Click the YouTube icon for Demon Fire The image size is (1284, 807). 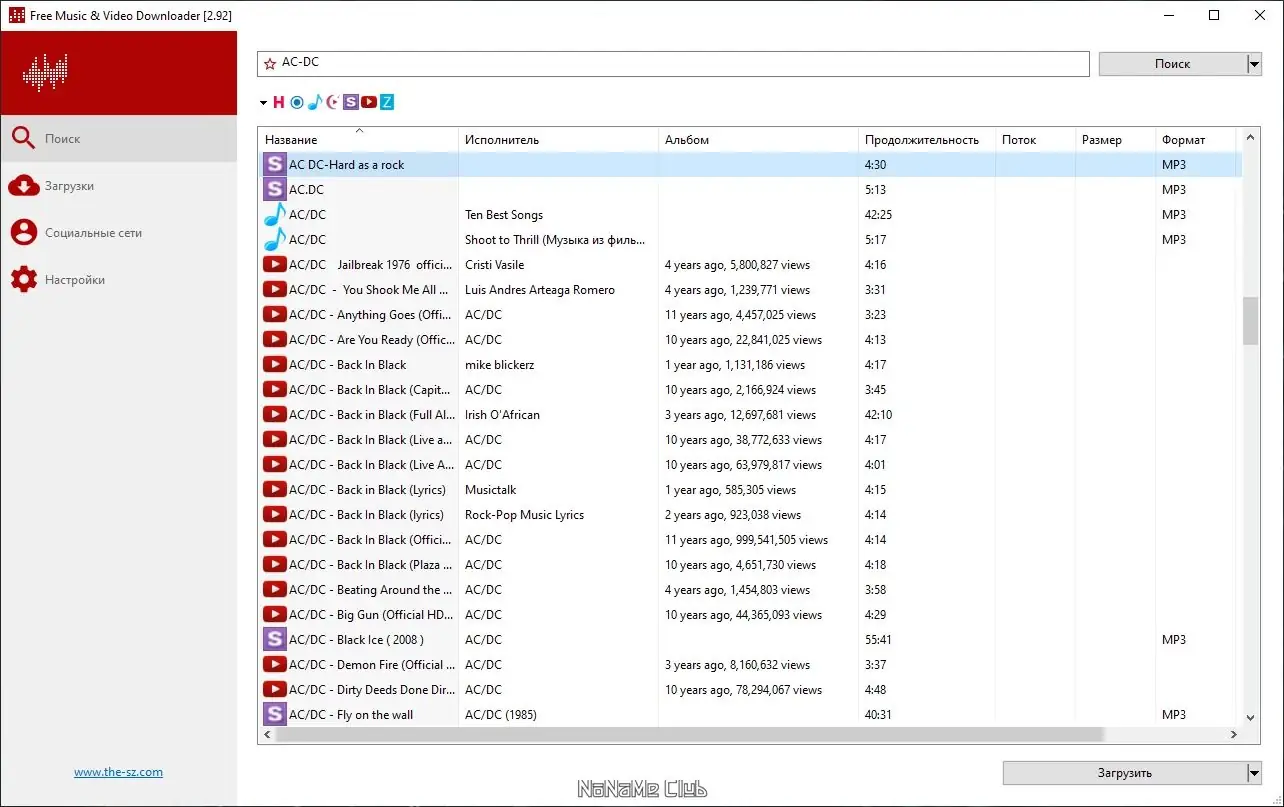[x=274, y=664]
